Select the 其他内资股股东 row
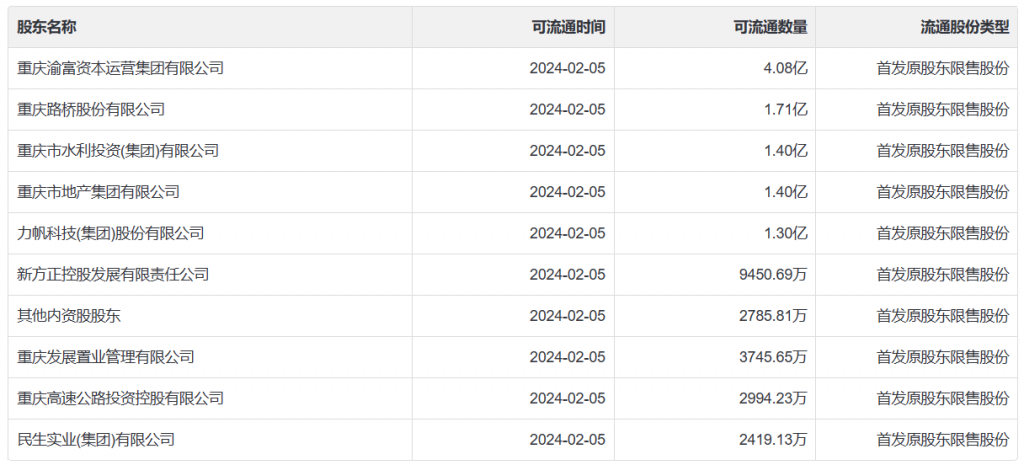This screenshot has height=465, width=1024. [x=69, y=316]
